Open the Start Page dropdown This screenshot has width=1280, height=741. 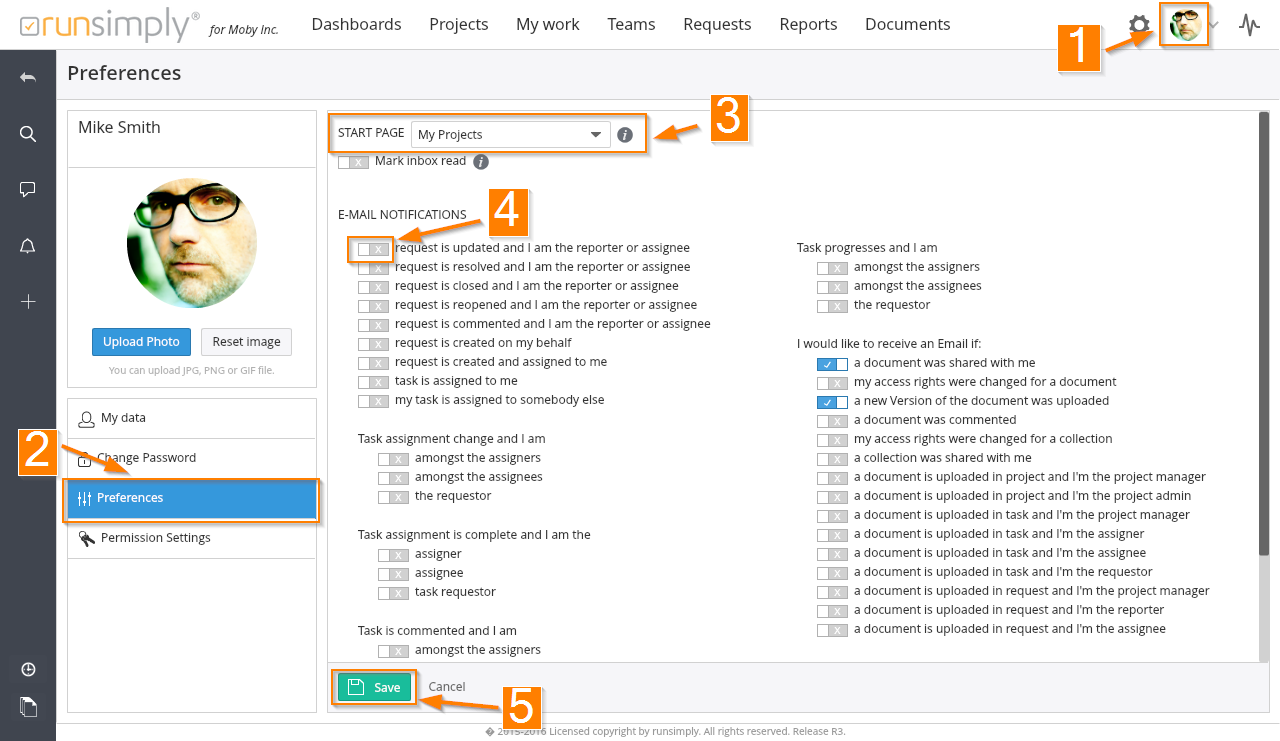[x=510, y=135]
